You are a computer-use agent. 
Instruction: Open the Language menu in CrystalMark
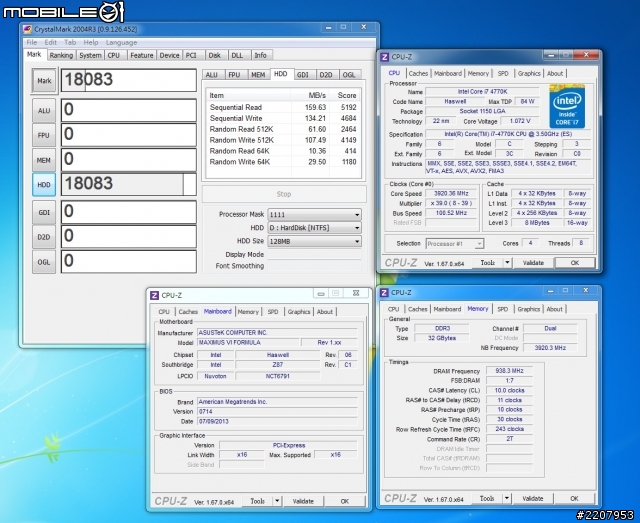[121, 42]
